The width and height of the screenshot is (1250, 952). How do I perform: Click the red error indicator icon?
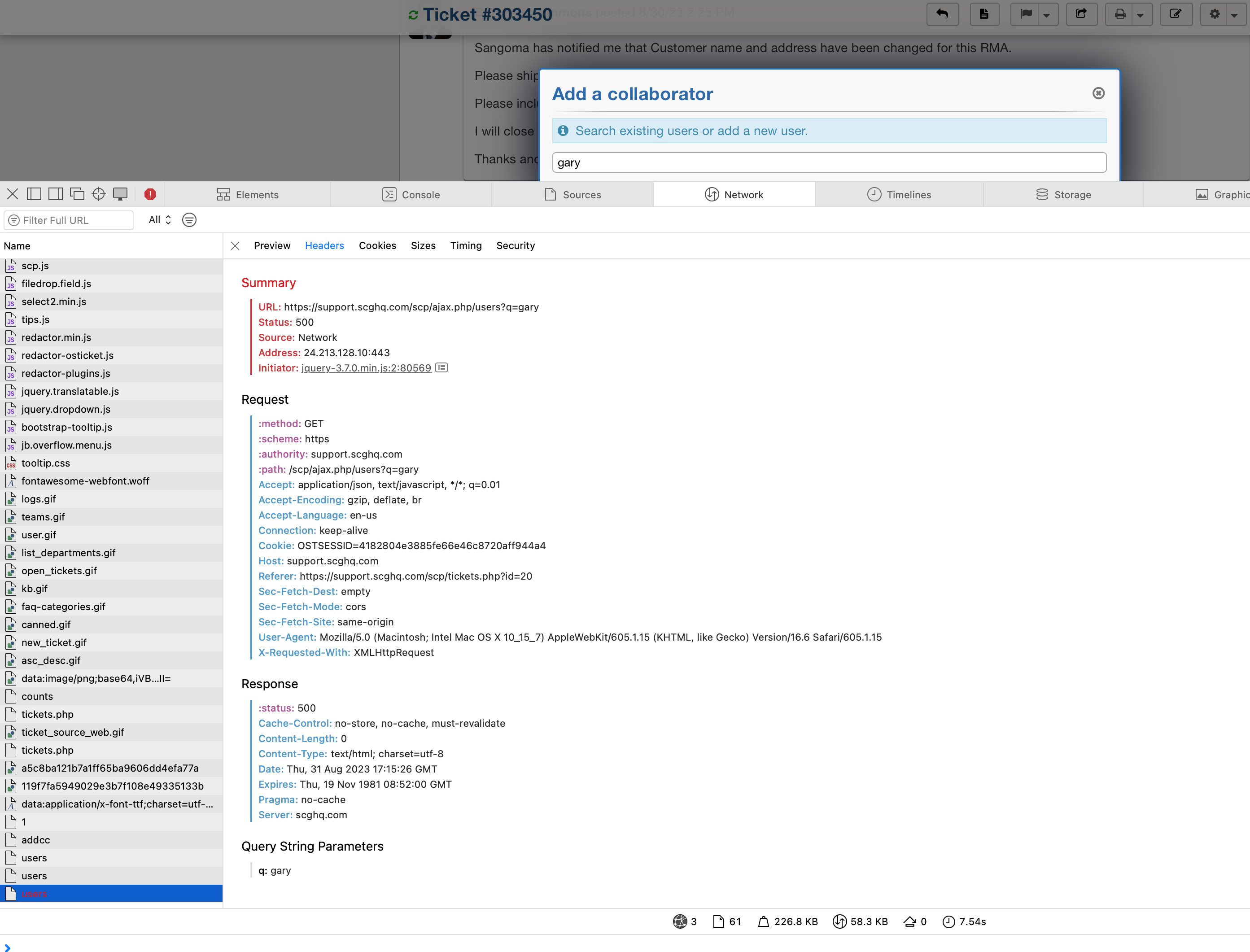click(150, 194)
